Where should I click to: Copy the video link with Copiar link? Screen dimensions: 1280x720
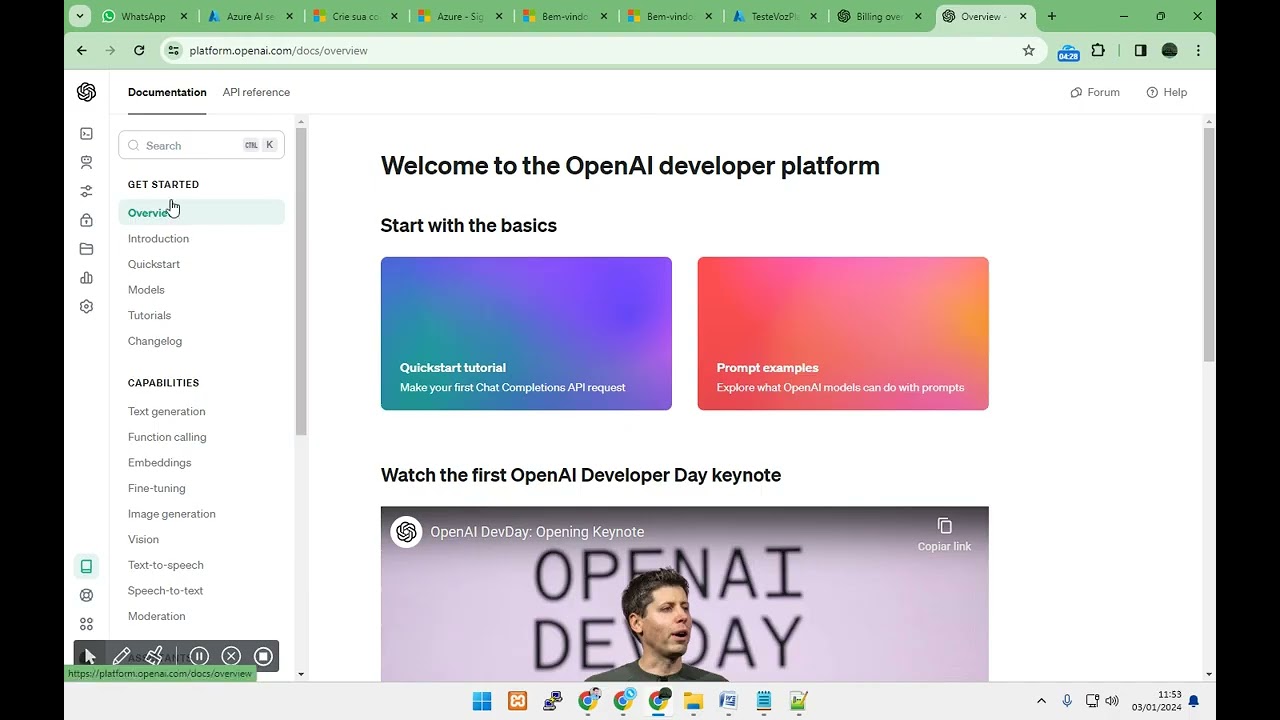pos(944,534)
